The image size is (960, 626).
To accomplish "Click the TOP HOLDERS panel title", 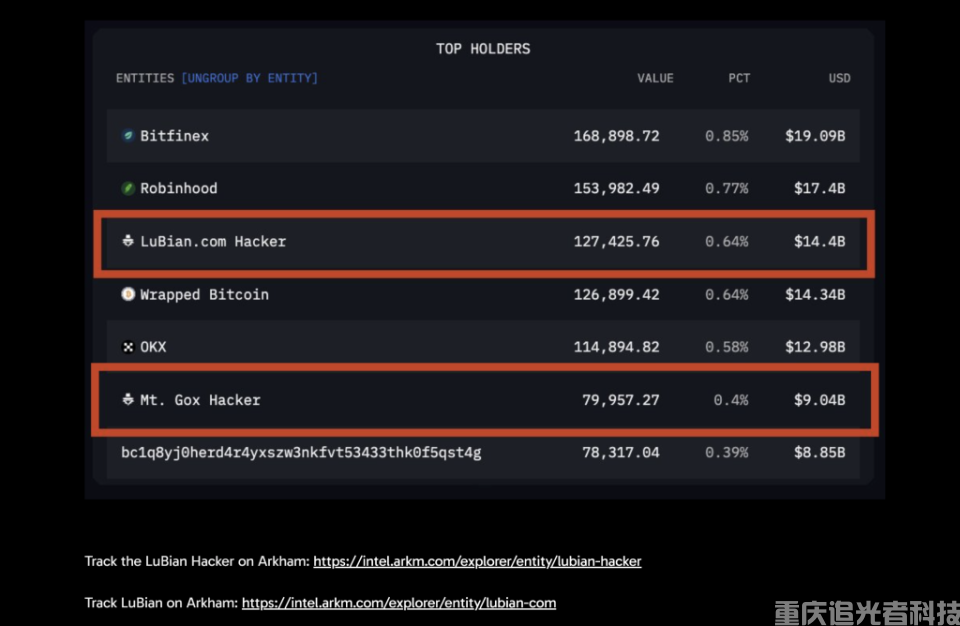I will (x=483, y=48).
